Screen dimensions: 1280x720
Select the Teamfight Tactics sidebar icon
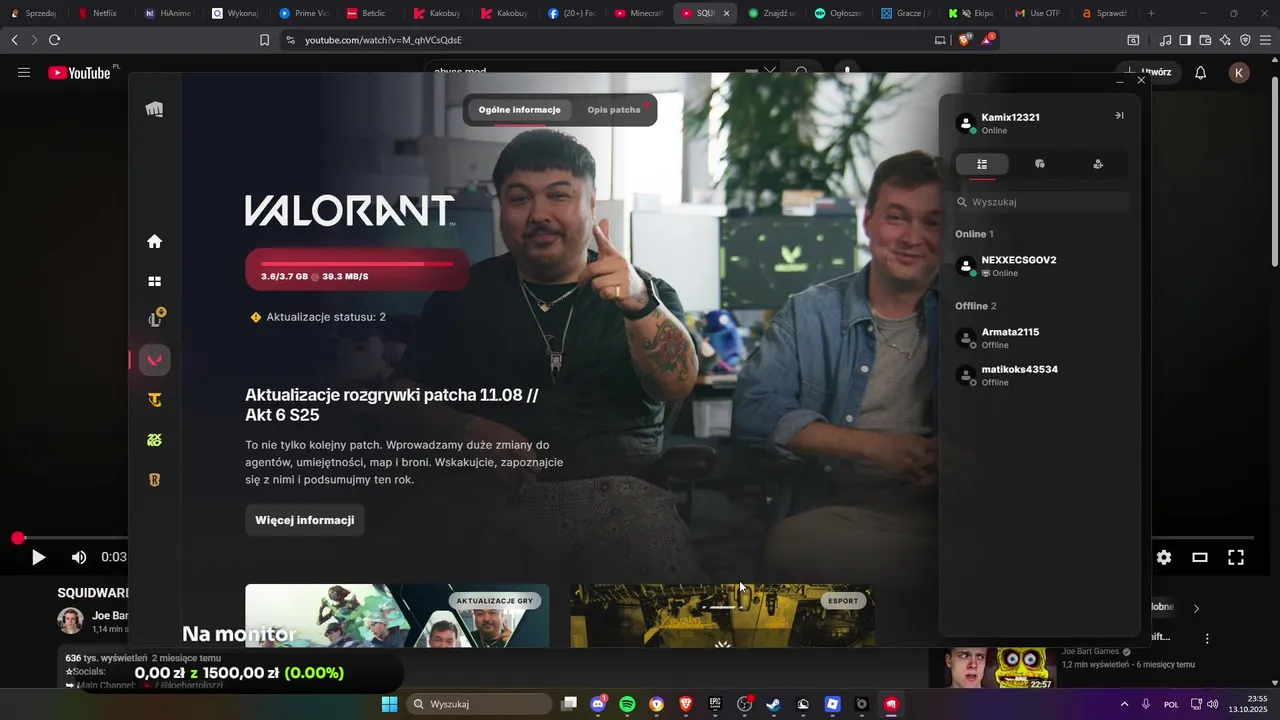tap(155, 400)
